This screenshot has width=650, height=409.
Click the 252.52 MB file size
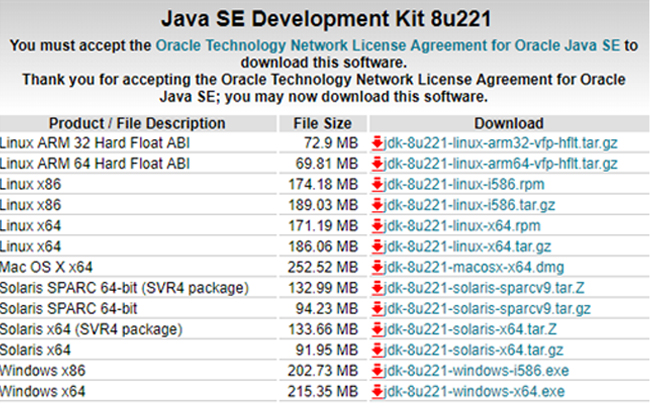[323, 267]
